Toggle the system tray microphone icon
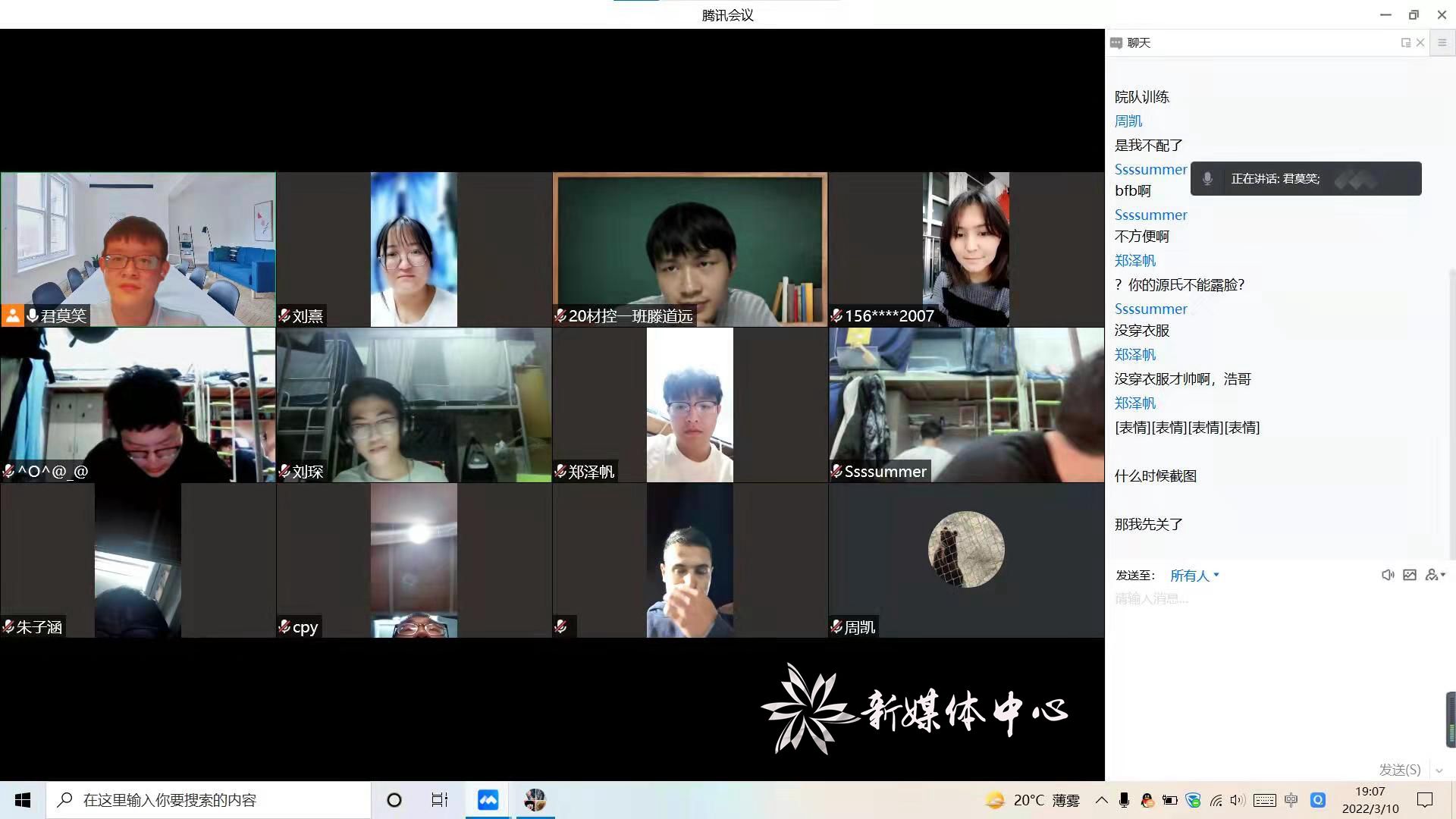Image resolution: width=1456 pixels, height=819 pixels. pyautogui.click(x=1124, y=799)
